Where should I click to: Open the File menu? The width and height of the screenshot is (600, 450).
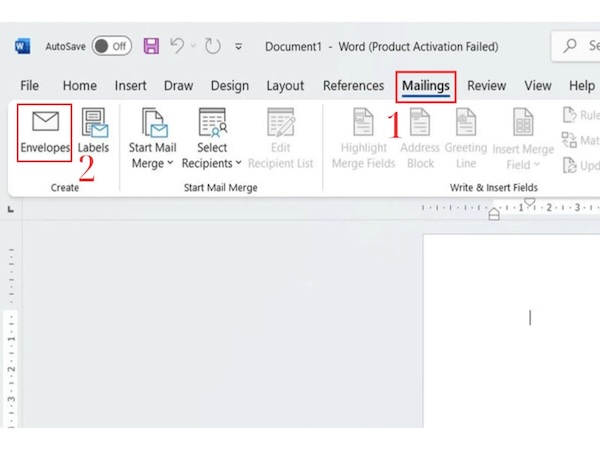pyautogui.click(x=30, y=86)
